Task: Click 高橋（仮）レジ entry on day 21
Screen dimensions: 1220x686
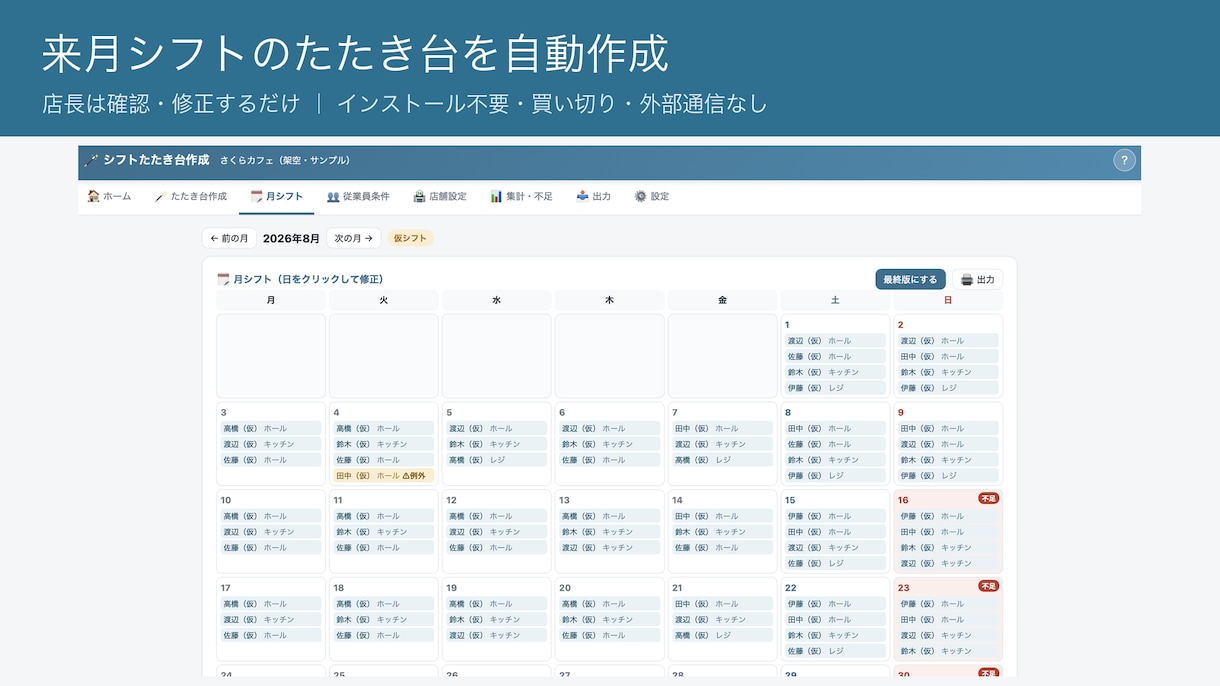Action: pyautogui.click(x=722, y=635)
